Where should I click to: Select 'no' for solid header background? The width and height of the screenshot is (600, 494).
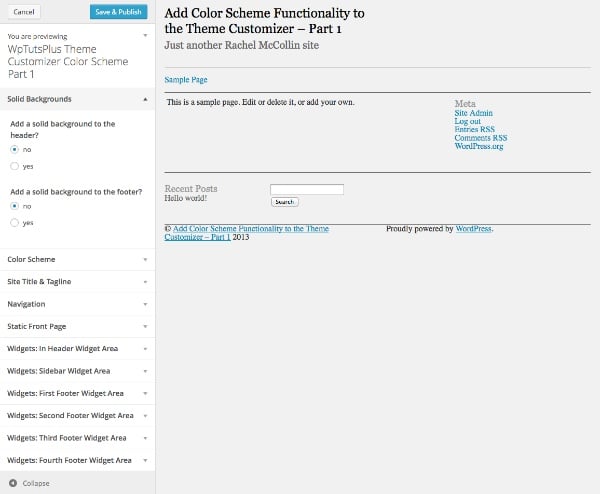(x=15, y=149)
